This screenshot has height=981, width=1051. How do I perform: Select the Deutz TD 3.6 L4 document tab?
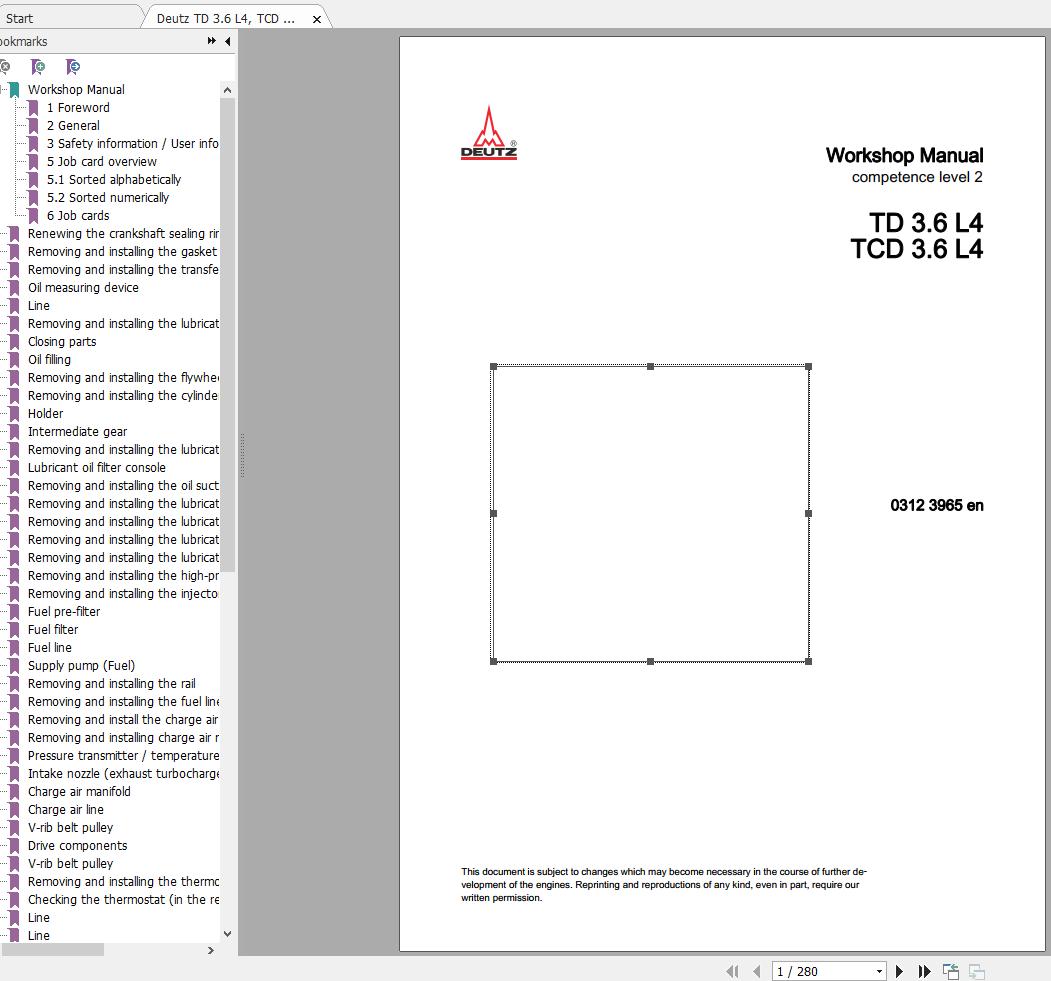tap(225, 18)
